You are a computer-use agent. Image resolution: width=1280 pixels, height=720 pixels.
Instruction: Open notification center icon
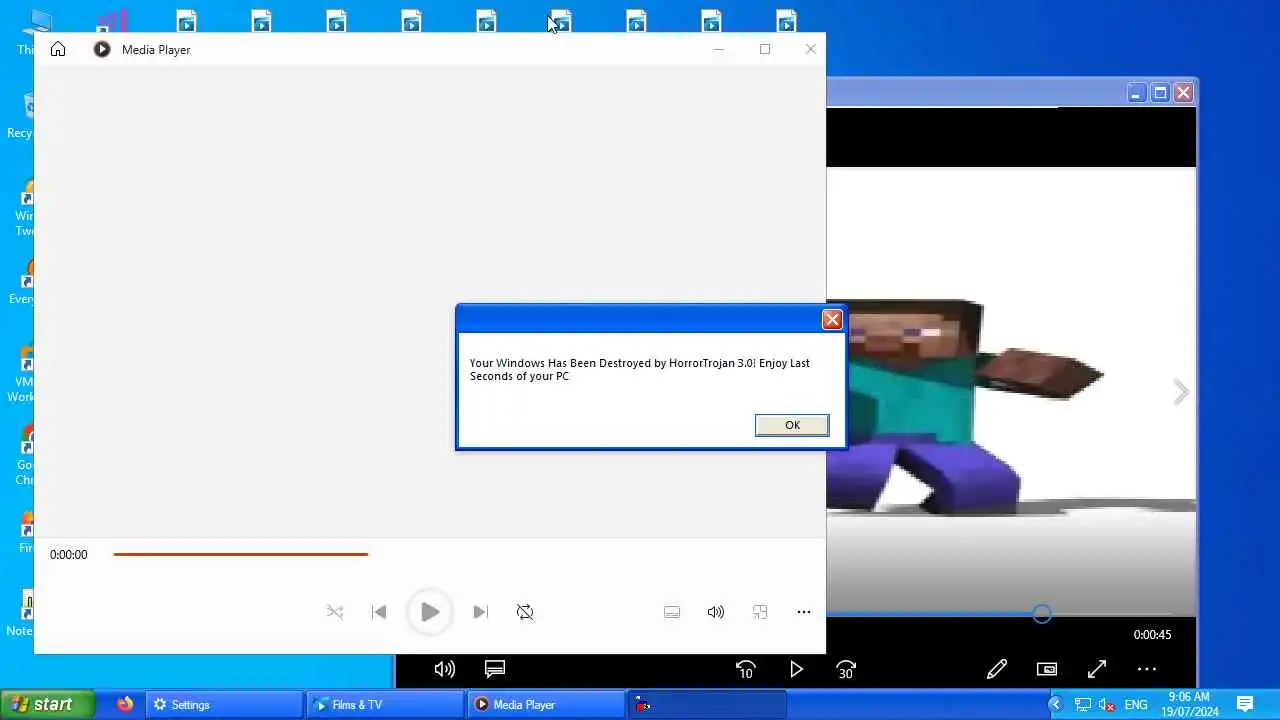tap(1245, 704)
